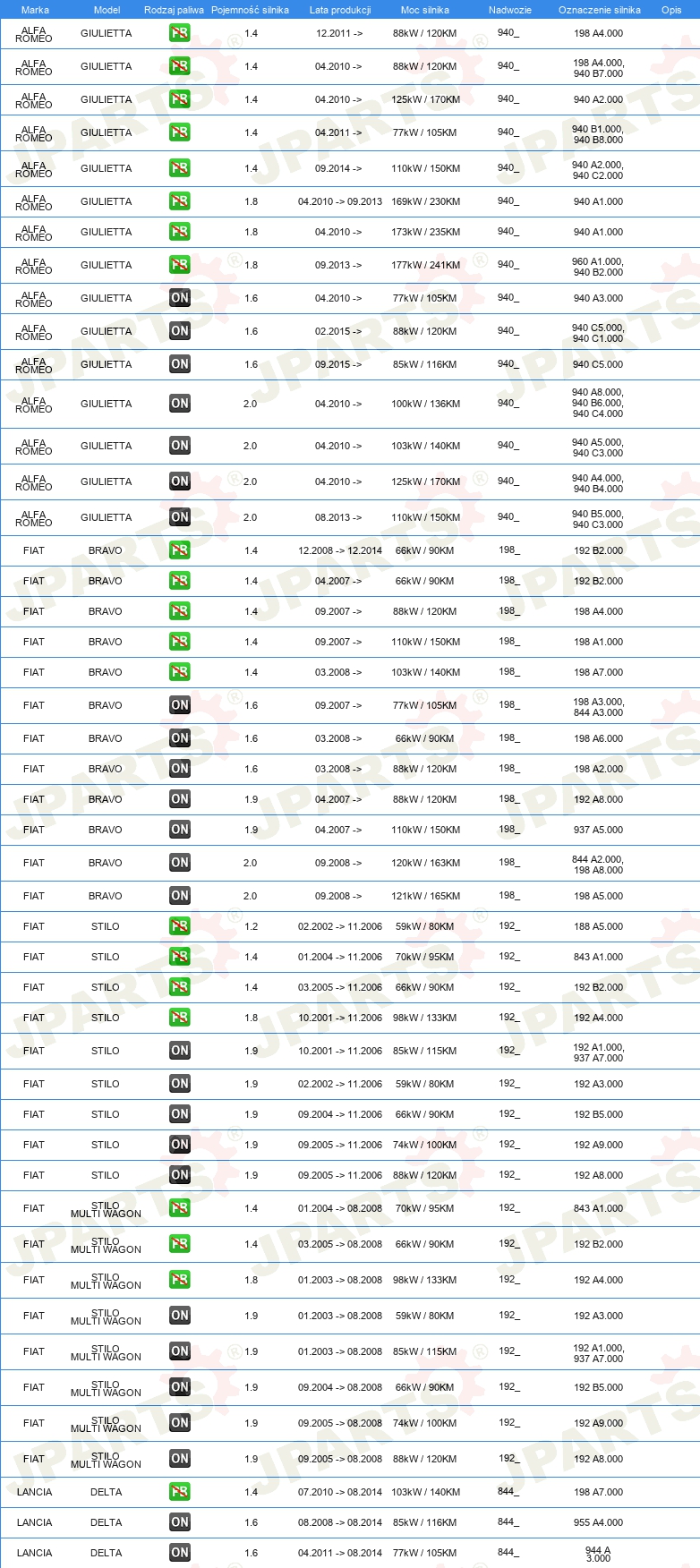
Task: Click the '121kW / 165KM' power cell
Action: pos(425,896)
